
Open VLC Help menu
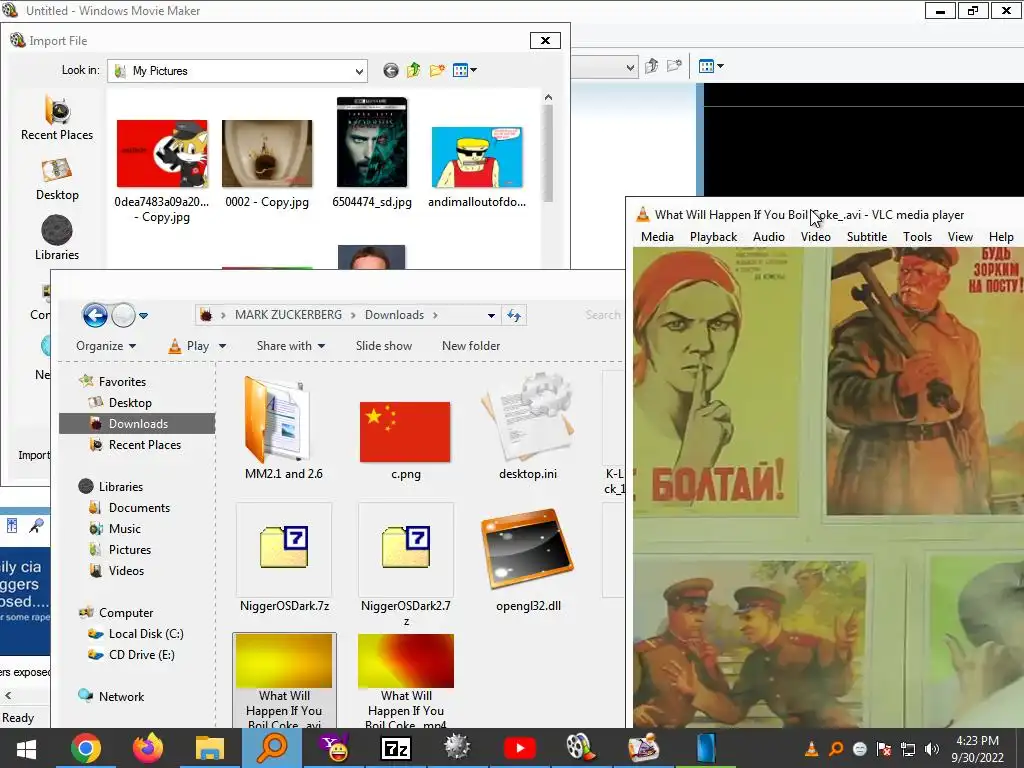(1000, 237)
